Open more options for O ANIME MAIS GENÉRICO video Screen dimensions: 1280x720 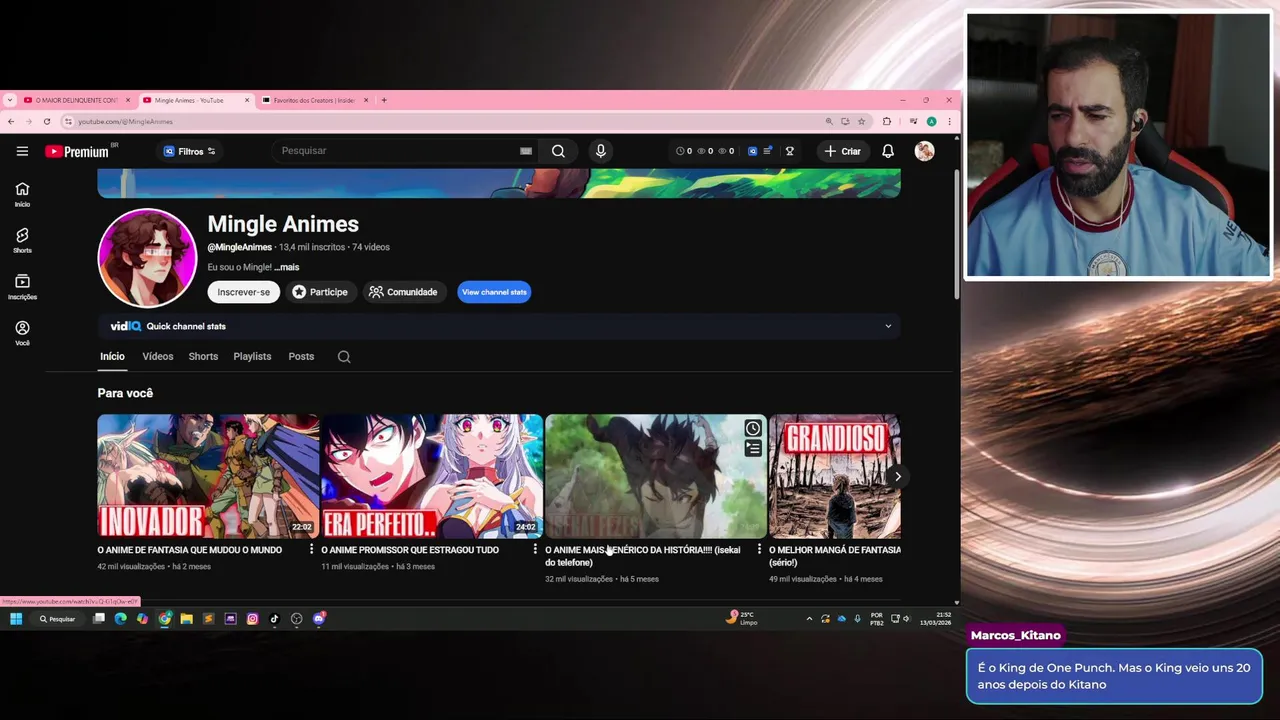[759, 549]
